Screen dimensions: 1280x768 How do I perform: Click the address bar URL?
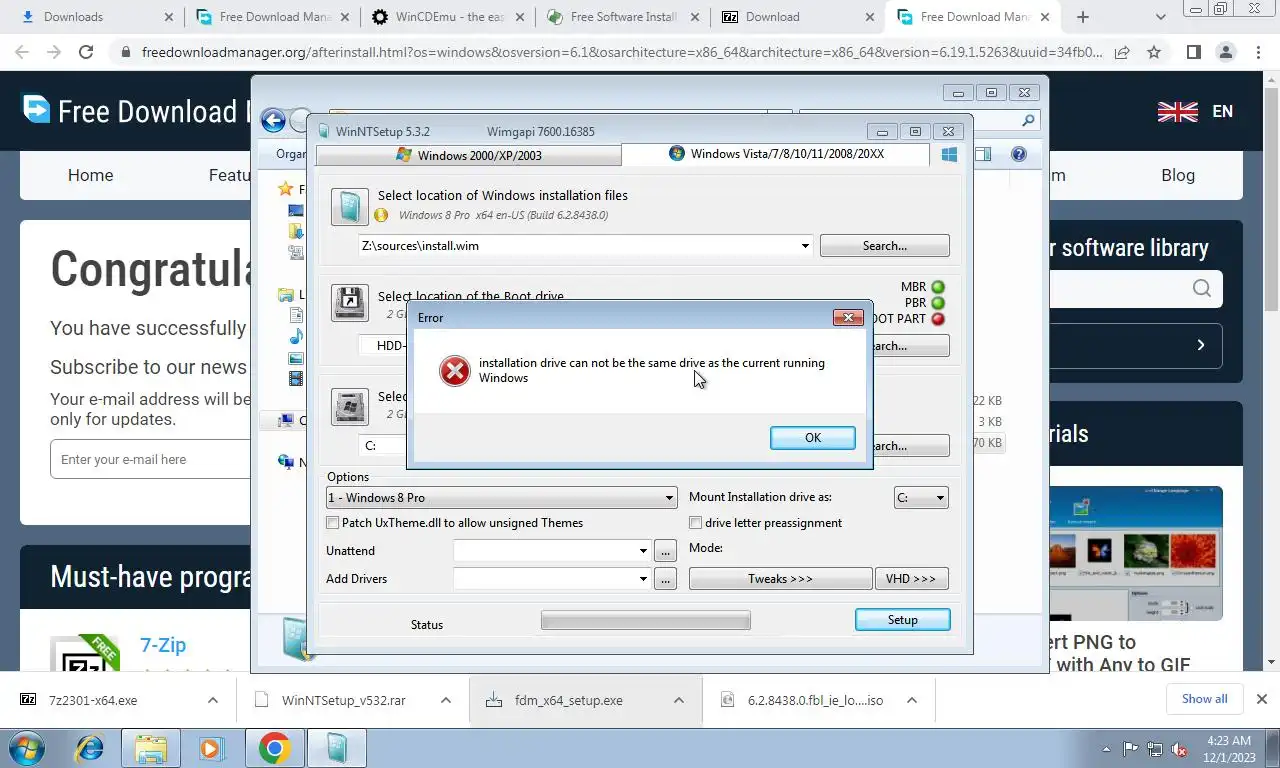[622, 52]
